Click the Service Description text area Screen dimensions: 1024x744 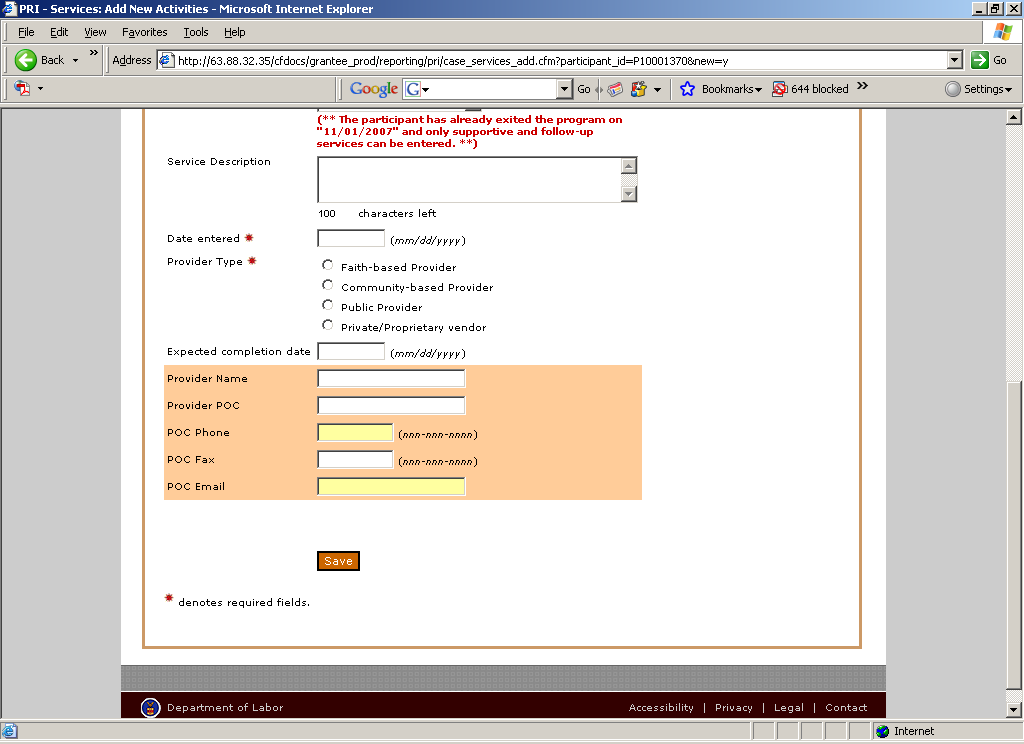pos(470,180)
